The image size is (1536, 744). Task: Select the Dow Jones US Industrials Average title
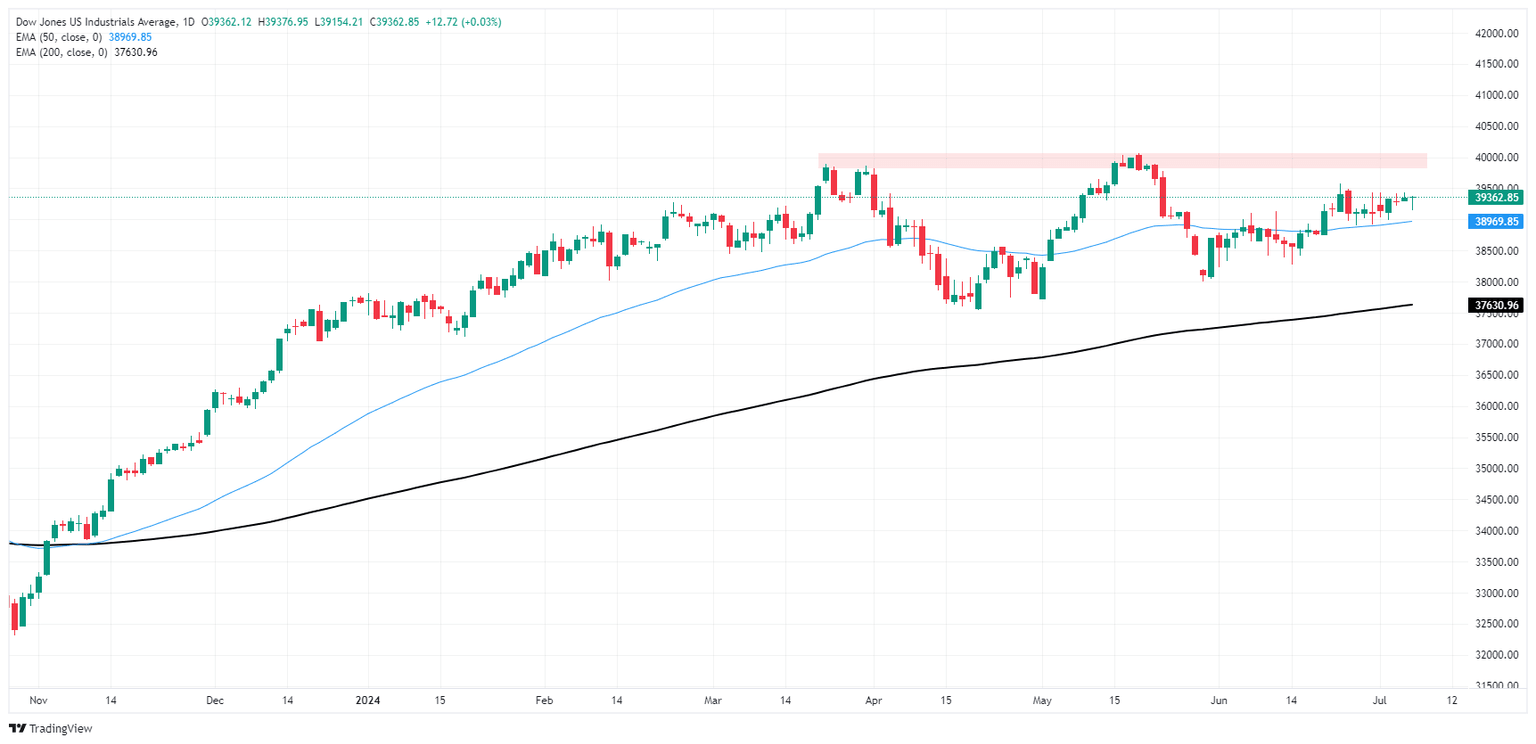click(92, 22)
